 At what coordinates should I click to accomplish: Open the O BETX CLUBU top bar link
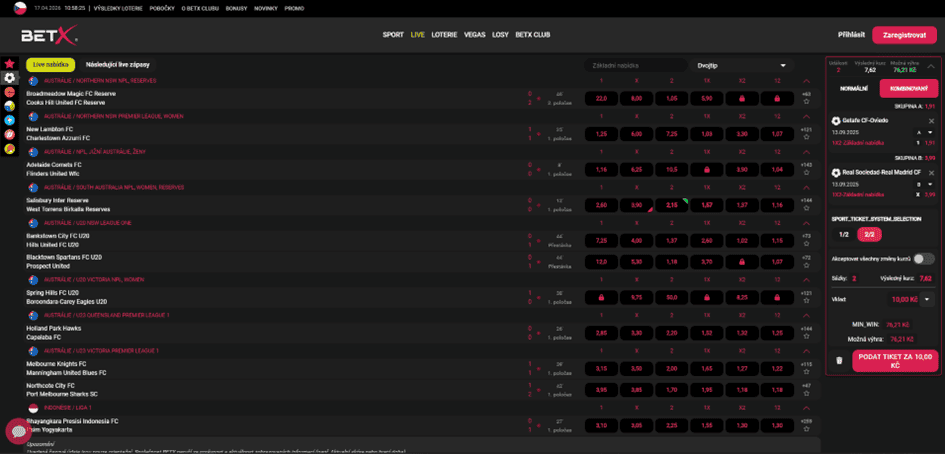click(201, 9)
